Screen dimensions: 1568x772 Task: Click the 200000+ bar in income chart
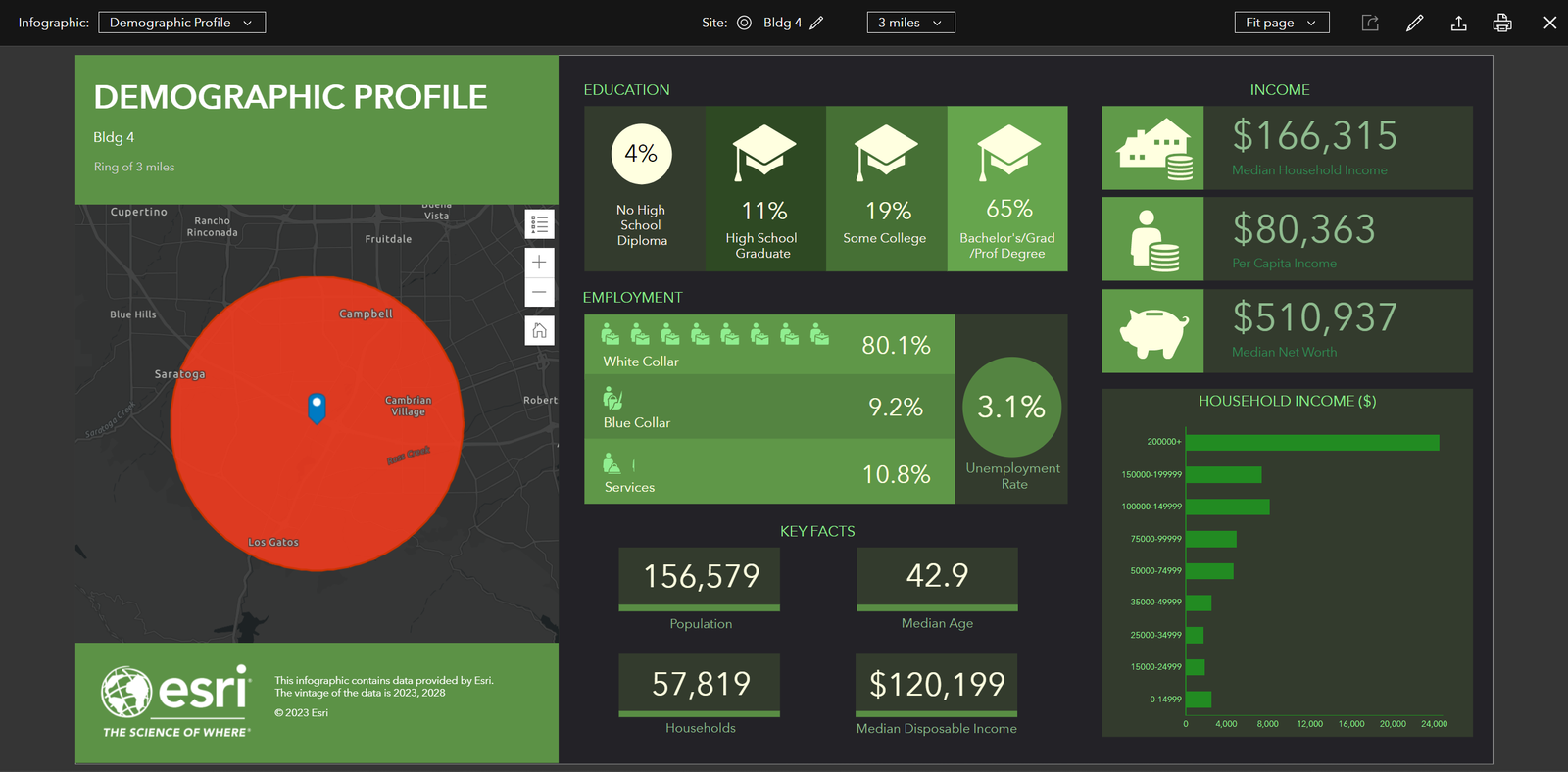(1311, 443)
